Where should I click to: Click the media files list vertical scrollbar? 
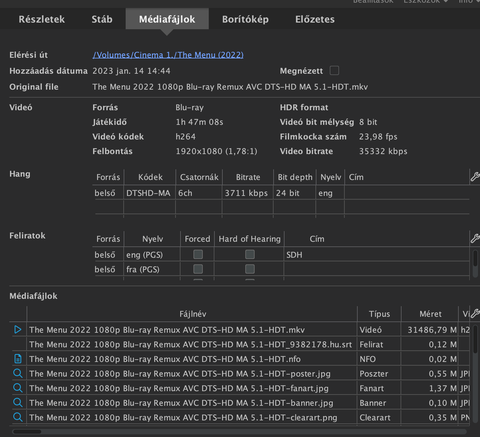click(x=475, y=338)
